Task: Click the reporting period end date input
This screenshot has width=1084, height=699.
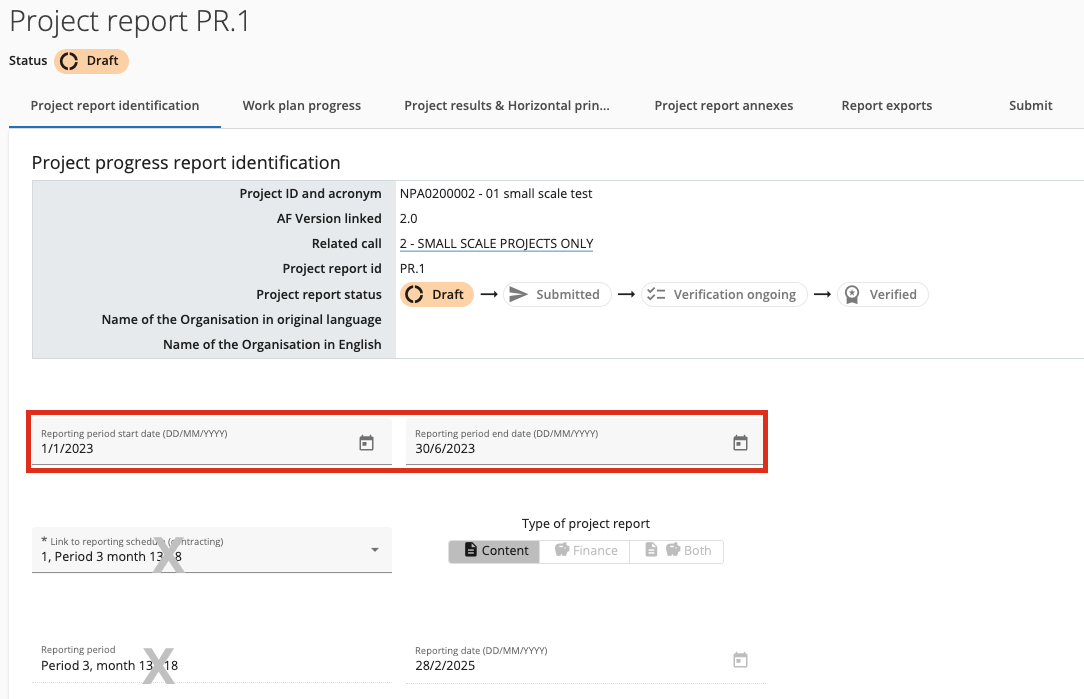Action: 565,449
